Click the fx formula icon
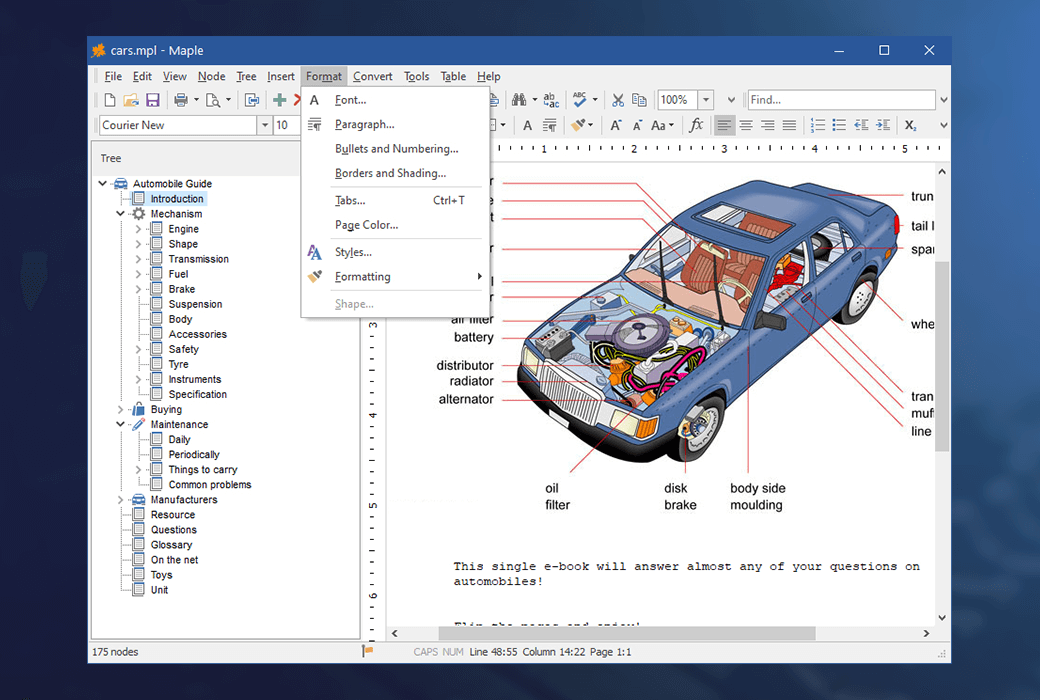 [696, 125]
